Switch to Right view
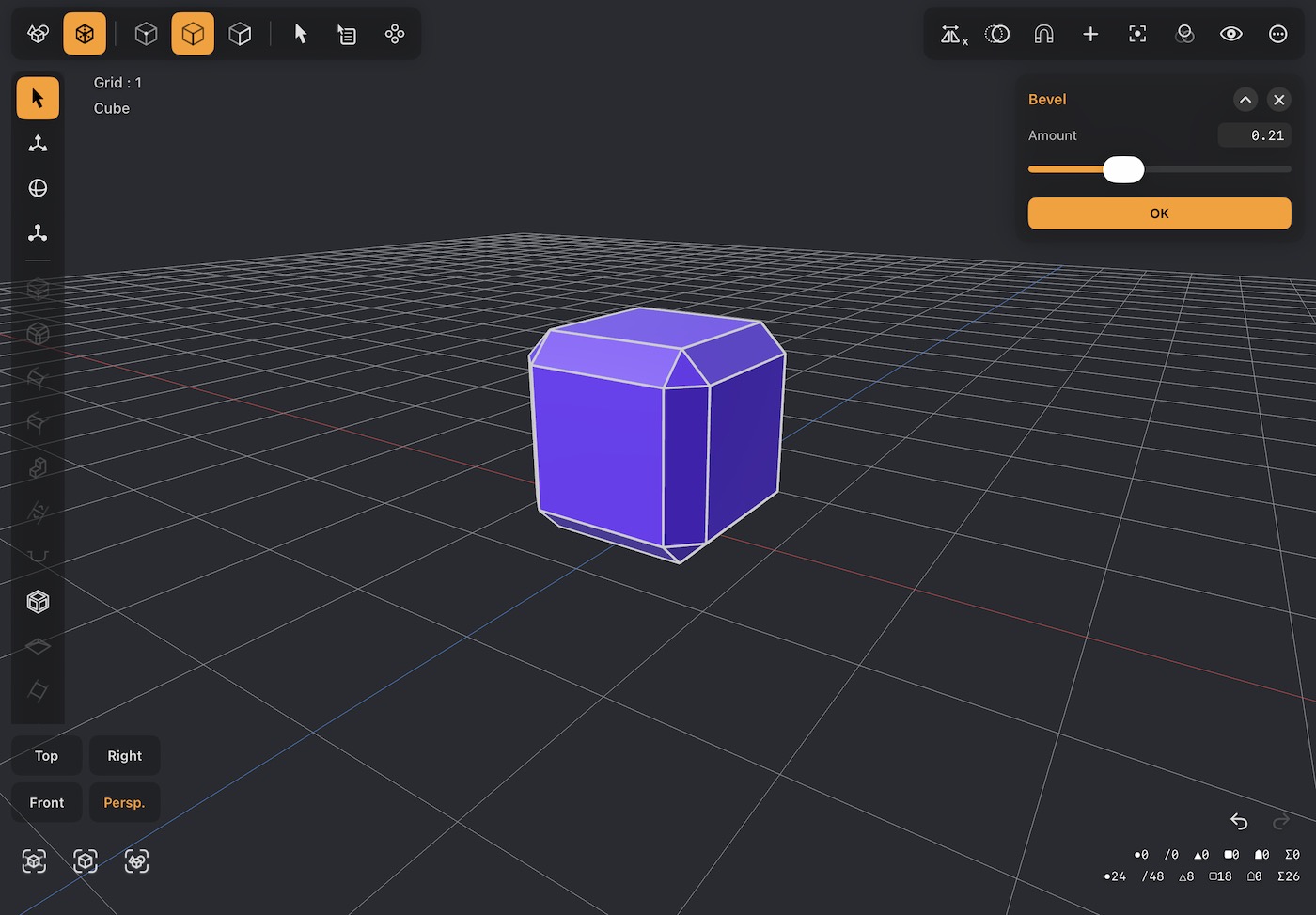 pos(124,756)
